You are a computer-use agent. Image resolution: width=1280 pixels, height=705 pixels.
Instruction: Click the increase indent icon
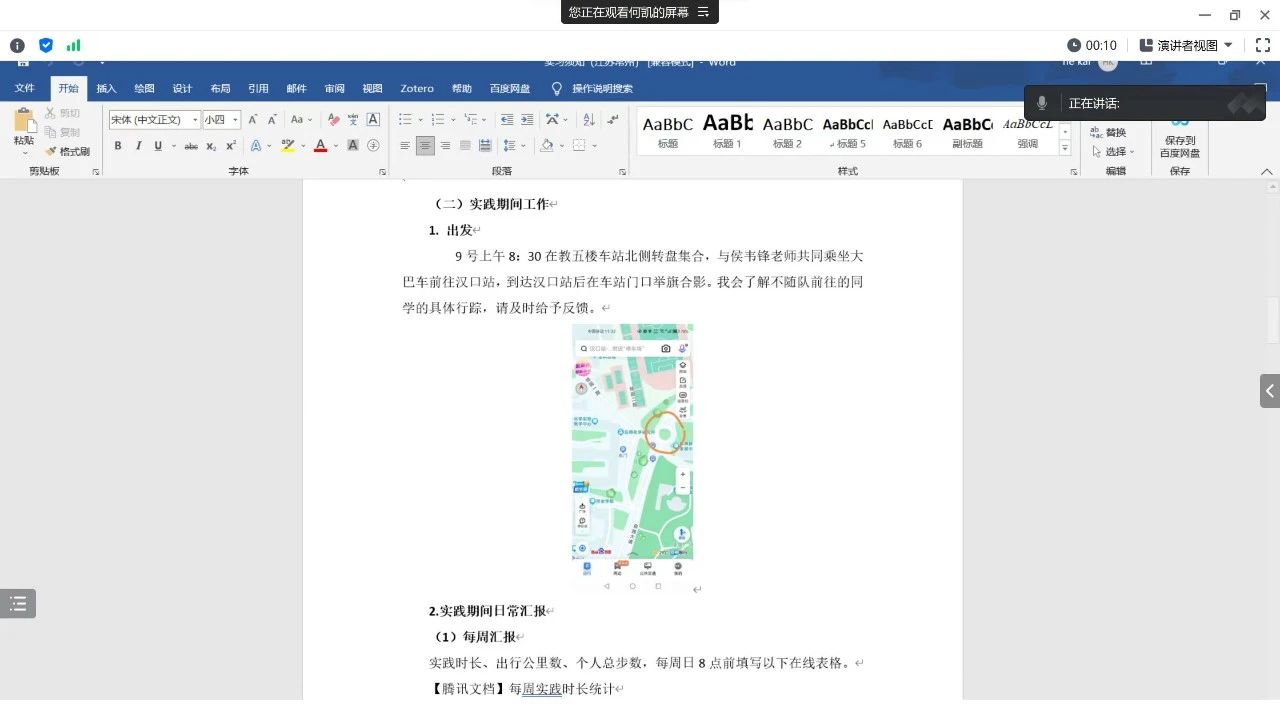[x=528, y=120]
